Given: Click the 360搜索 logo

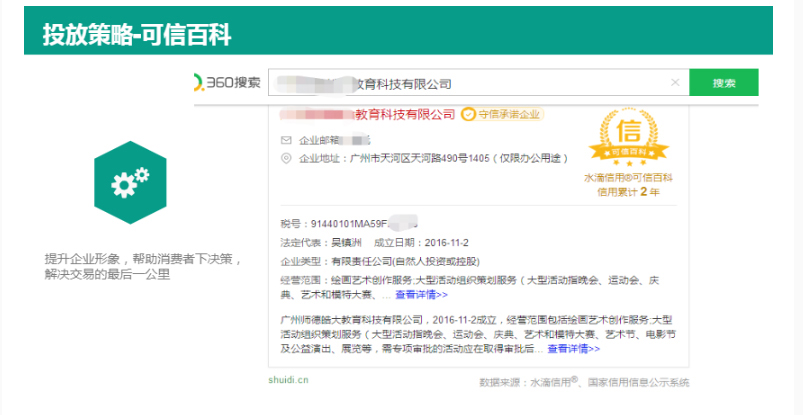Looking at the screenshot, I should (x=228, y=83).
